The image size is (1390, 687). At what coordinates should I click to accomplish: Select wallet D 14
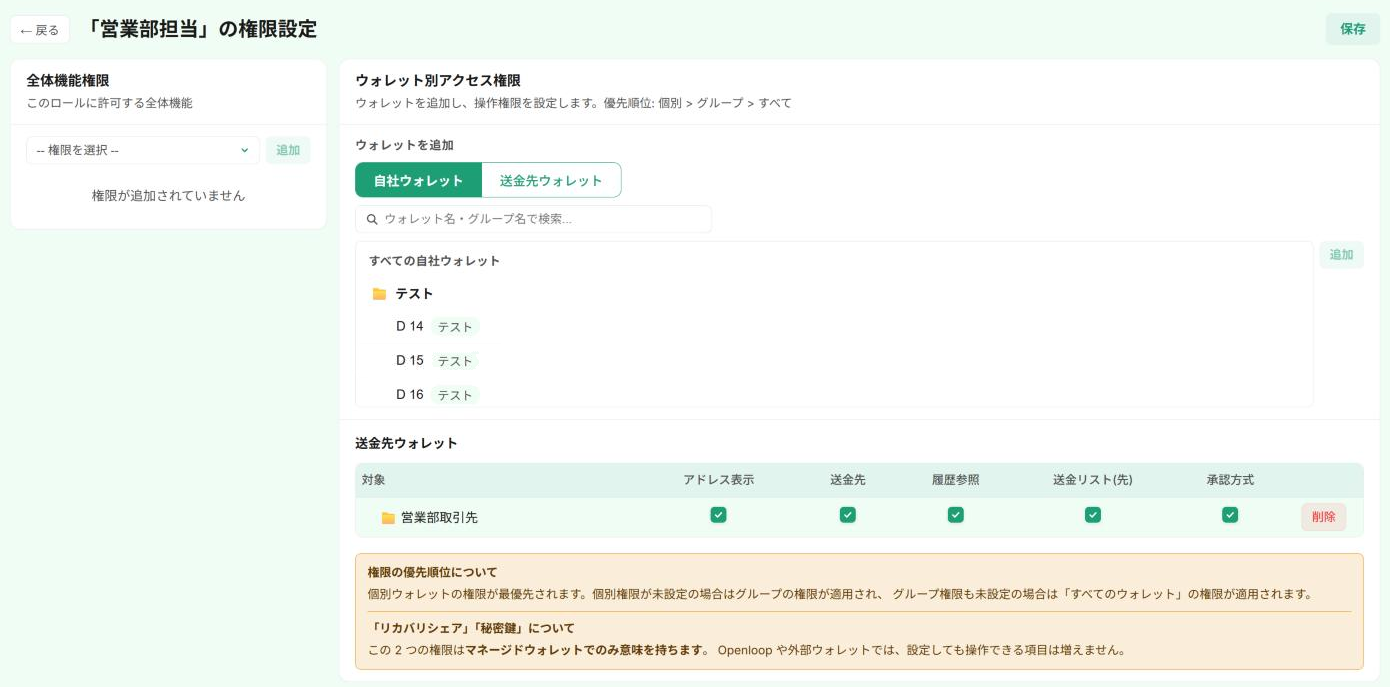pos(410,326)
